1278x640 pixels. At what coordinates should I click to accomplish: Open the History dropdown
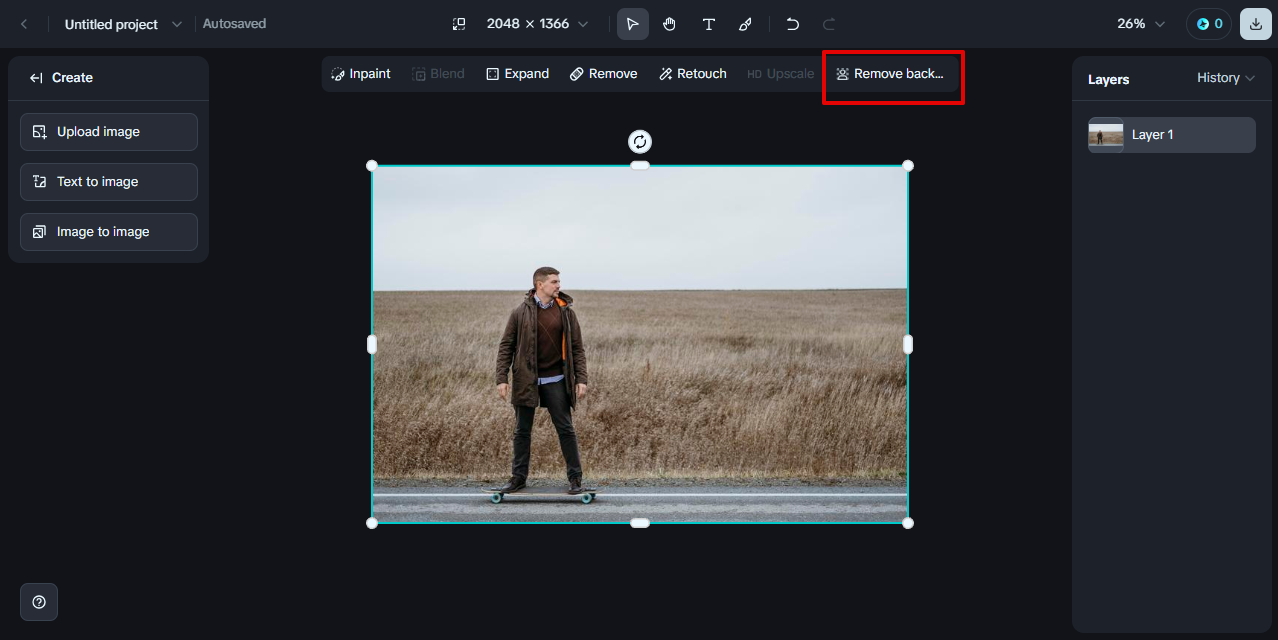point(1226,78)
